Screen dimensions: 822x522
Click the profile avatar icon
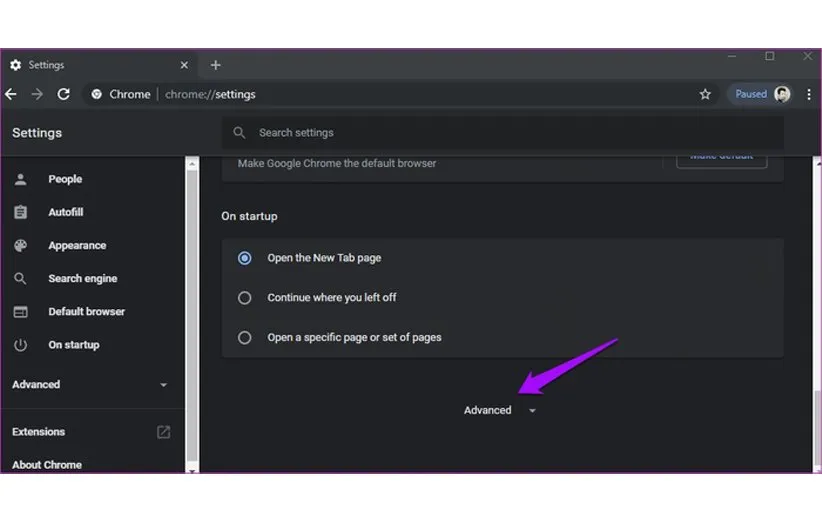(x=782, y=94)
